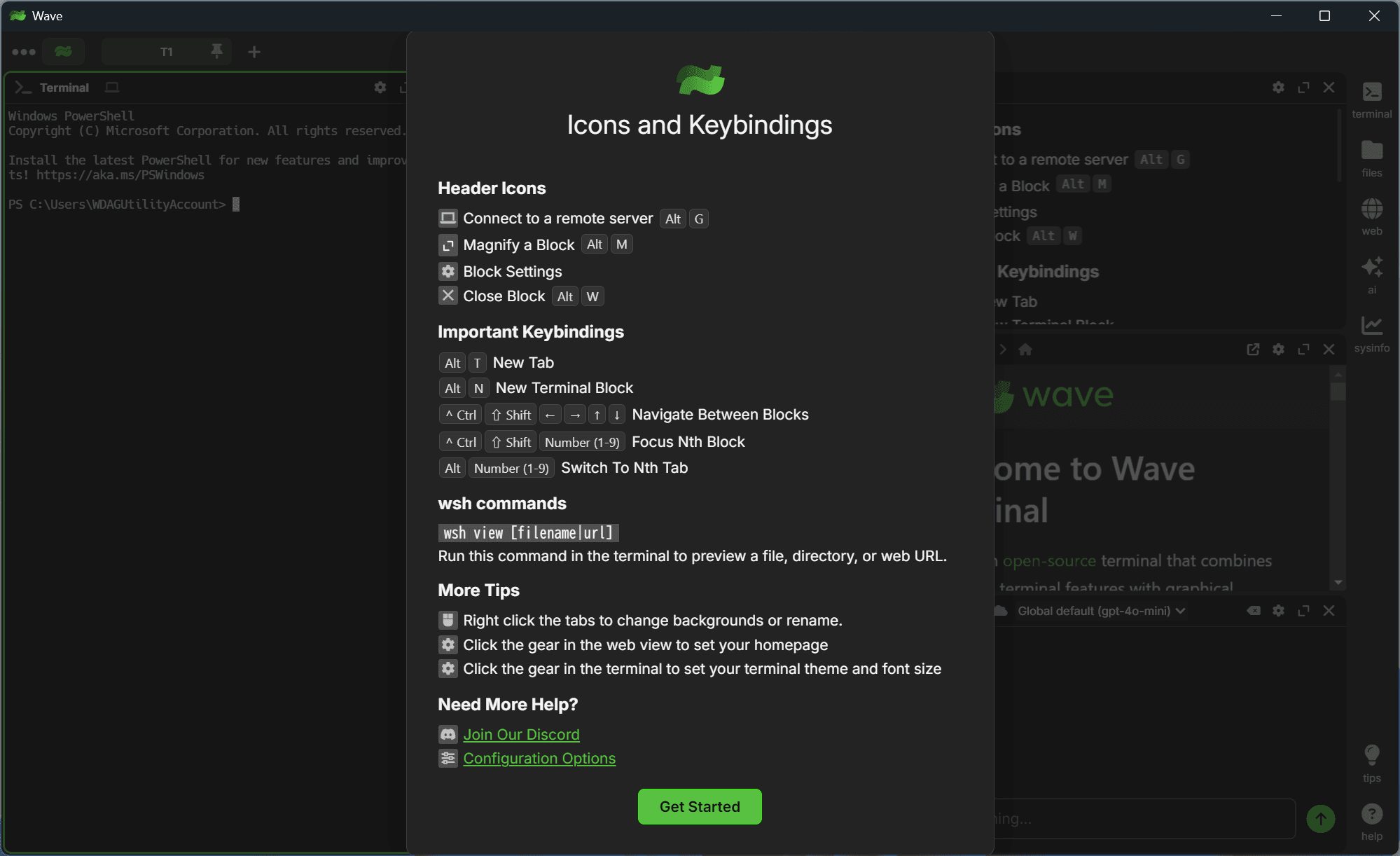Open the Join Our Discord link

pyautogui.click(x=521, y=734)
